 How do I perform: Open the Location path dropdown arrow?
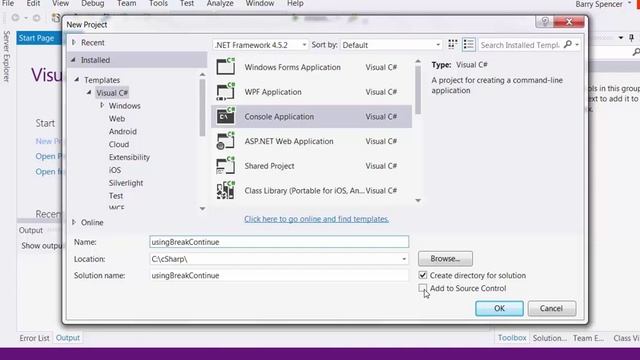[404, 259]
